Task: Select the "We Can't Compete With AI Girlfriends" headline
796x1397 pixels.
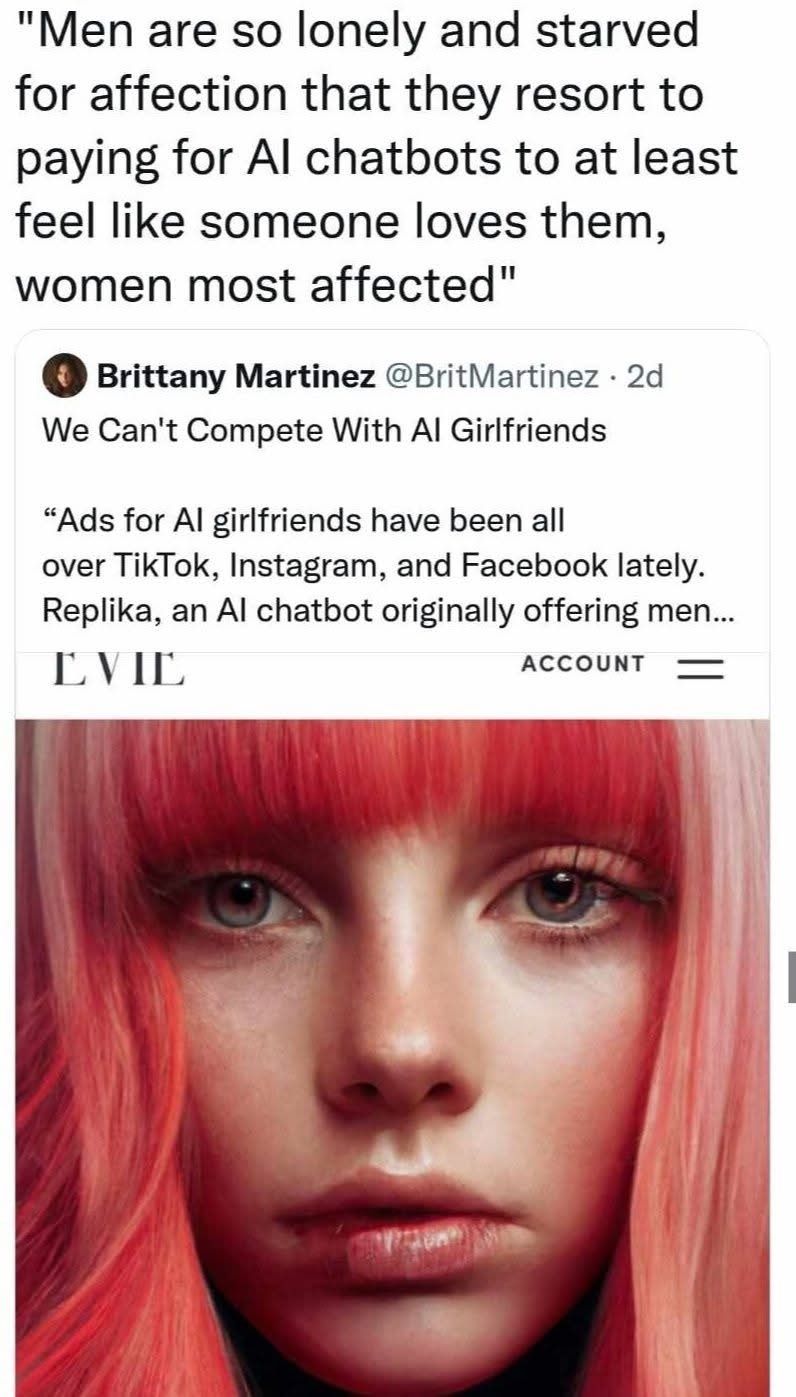Action: [325, 430]
